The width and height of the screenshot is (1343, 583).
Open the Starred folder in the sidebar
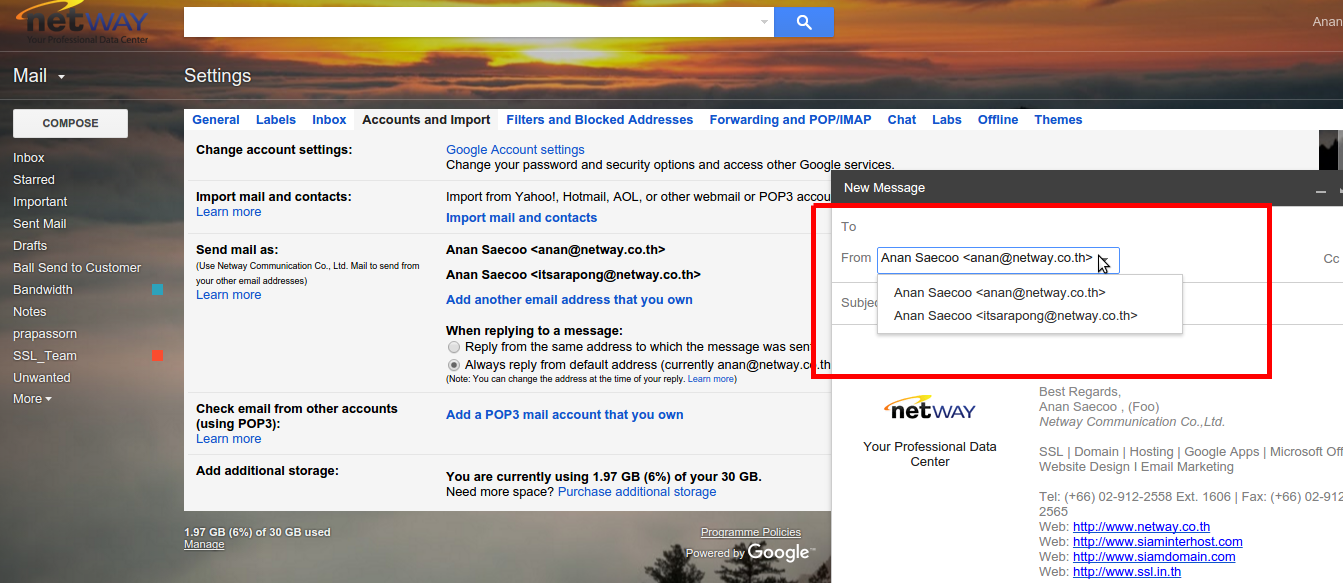click(x=34, y=180)
